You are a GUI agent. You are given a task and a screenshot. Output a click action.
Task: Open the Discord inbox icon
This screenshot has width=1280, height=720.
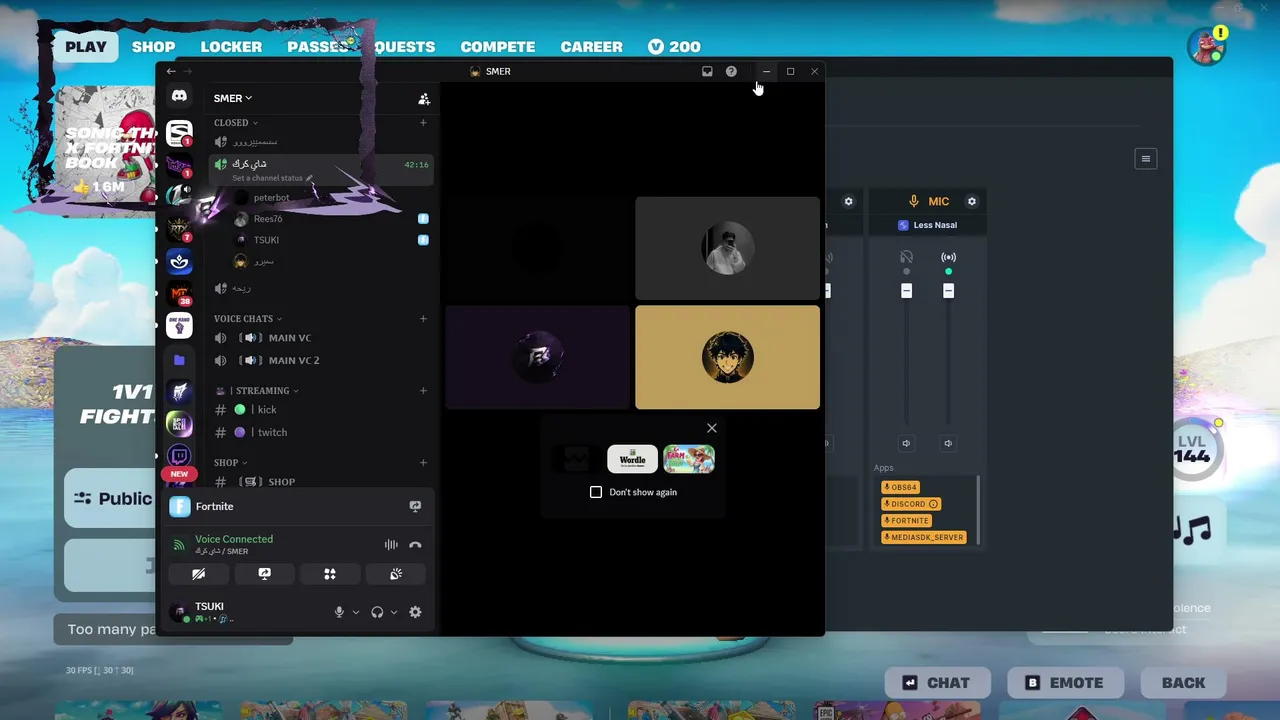(707, 72)
